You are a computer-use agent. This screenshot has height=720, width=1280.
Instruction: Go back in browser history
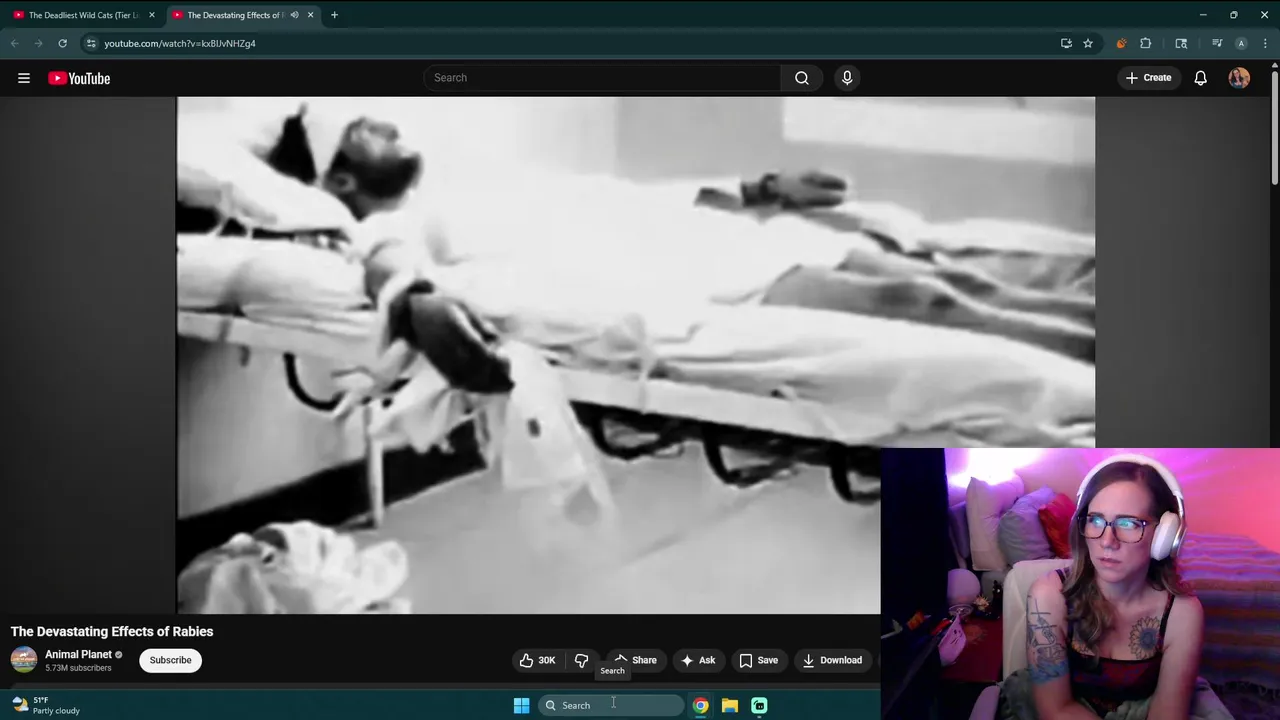[14, 43]
